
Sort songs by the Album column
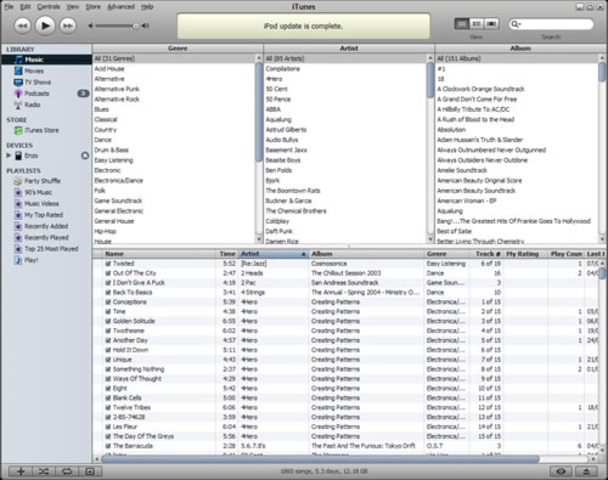[366, 254]
